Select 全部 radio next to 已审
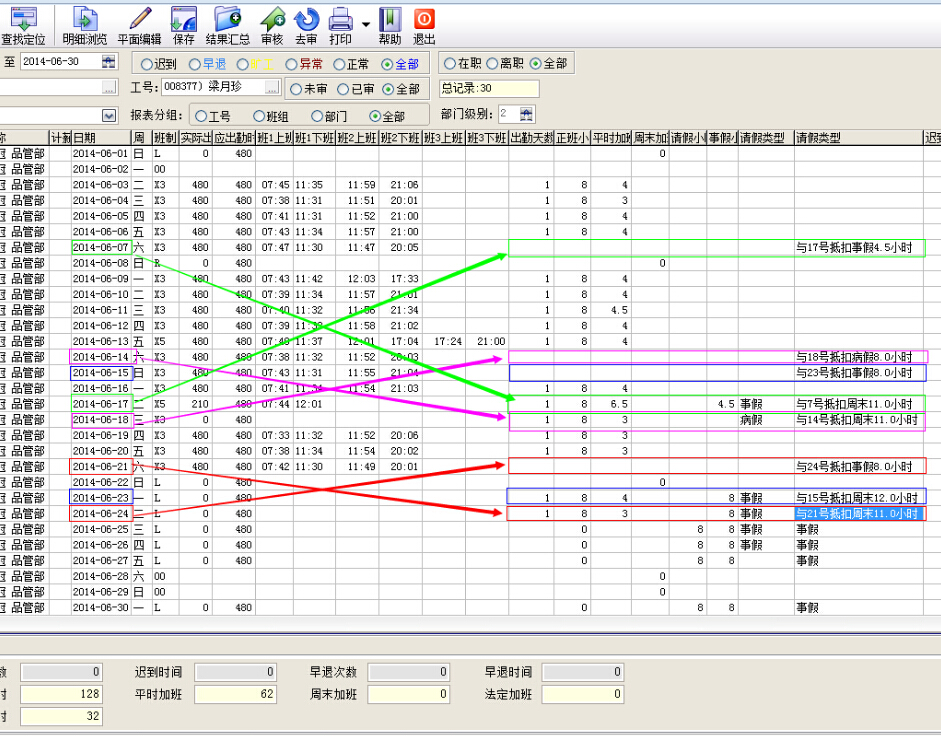The image size is (941, 736). (x=388, y=89)
